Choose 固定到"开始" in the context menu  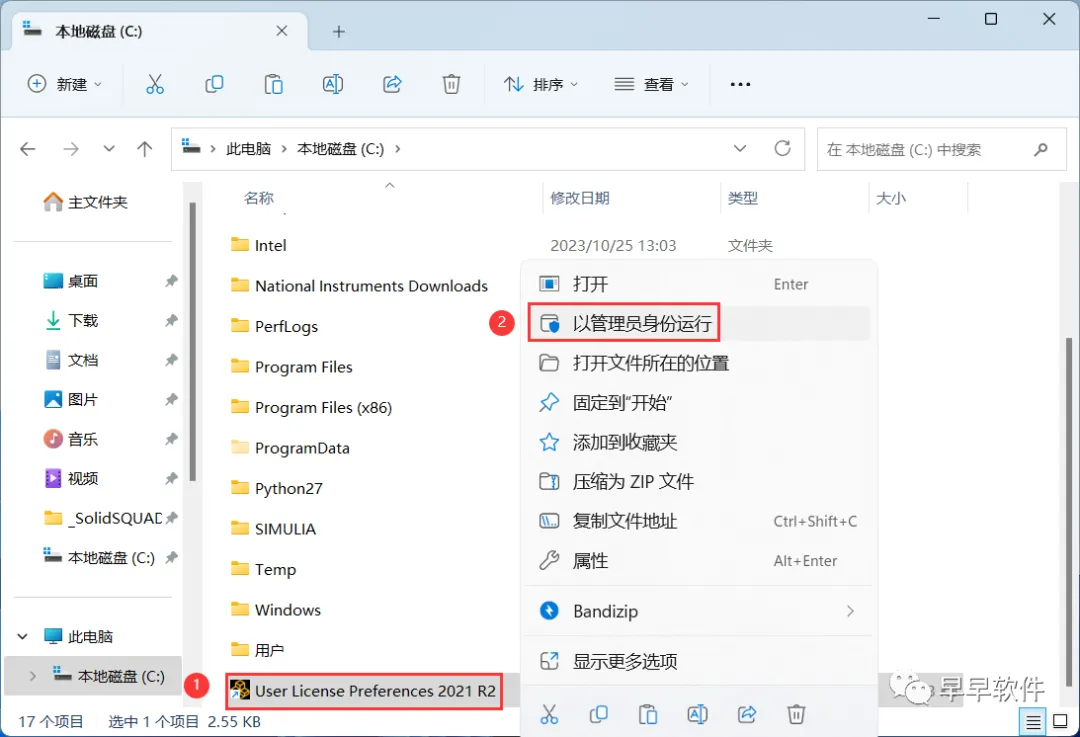pyautogui.click(x=698, y=402)
